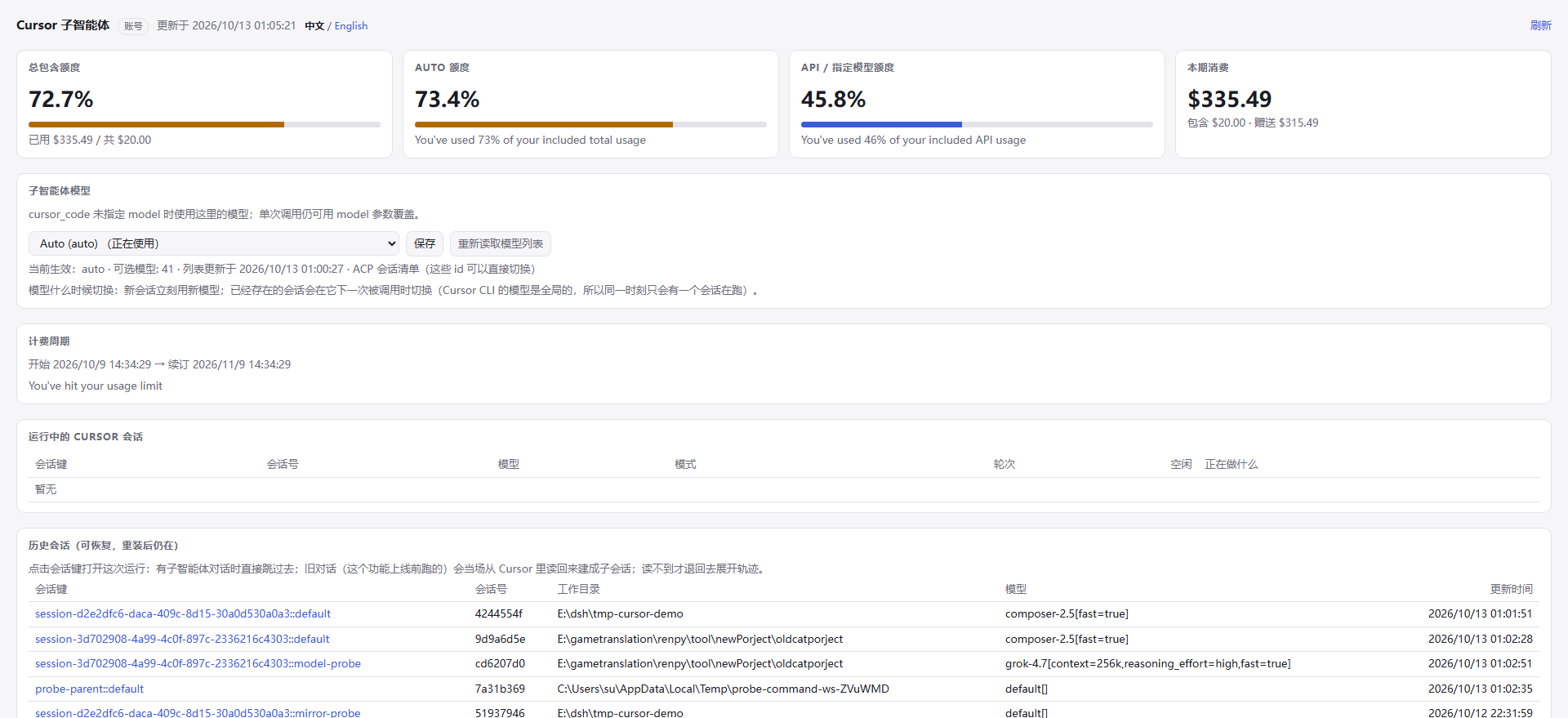Click the 更新时间 column header
Screen dimensions: 1568x718
click(1512, 589)
